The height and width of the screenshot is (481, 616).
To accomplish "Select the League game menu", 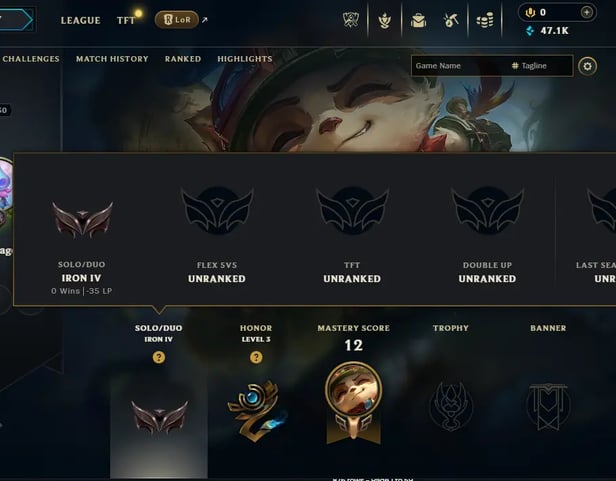I will coord(81,20).
